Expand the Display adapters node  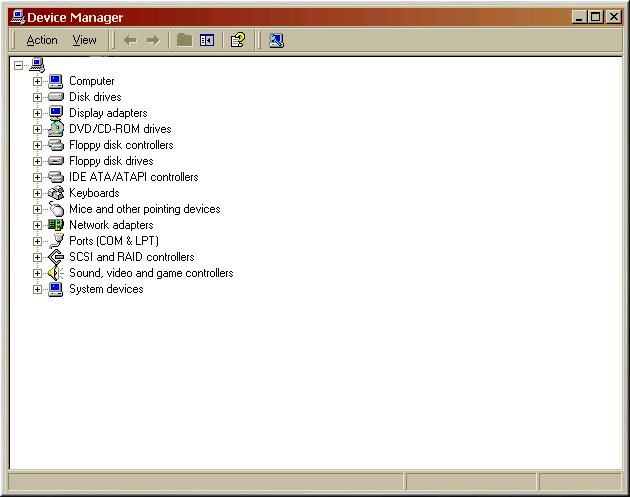click(38, 113)
